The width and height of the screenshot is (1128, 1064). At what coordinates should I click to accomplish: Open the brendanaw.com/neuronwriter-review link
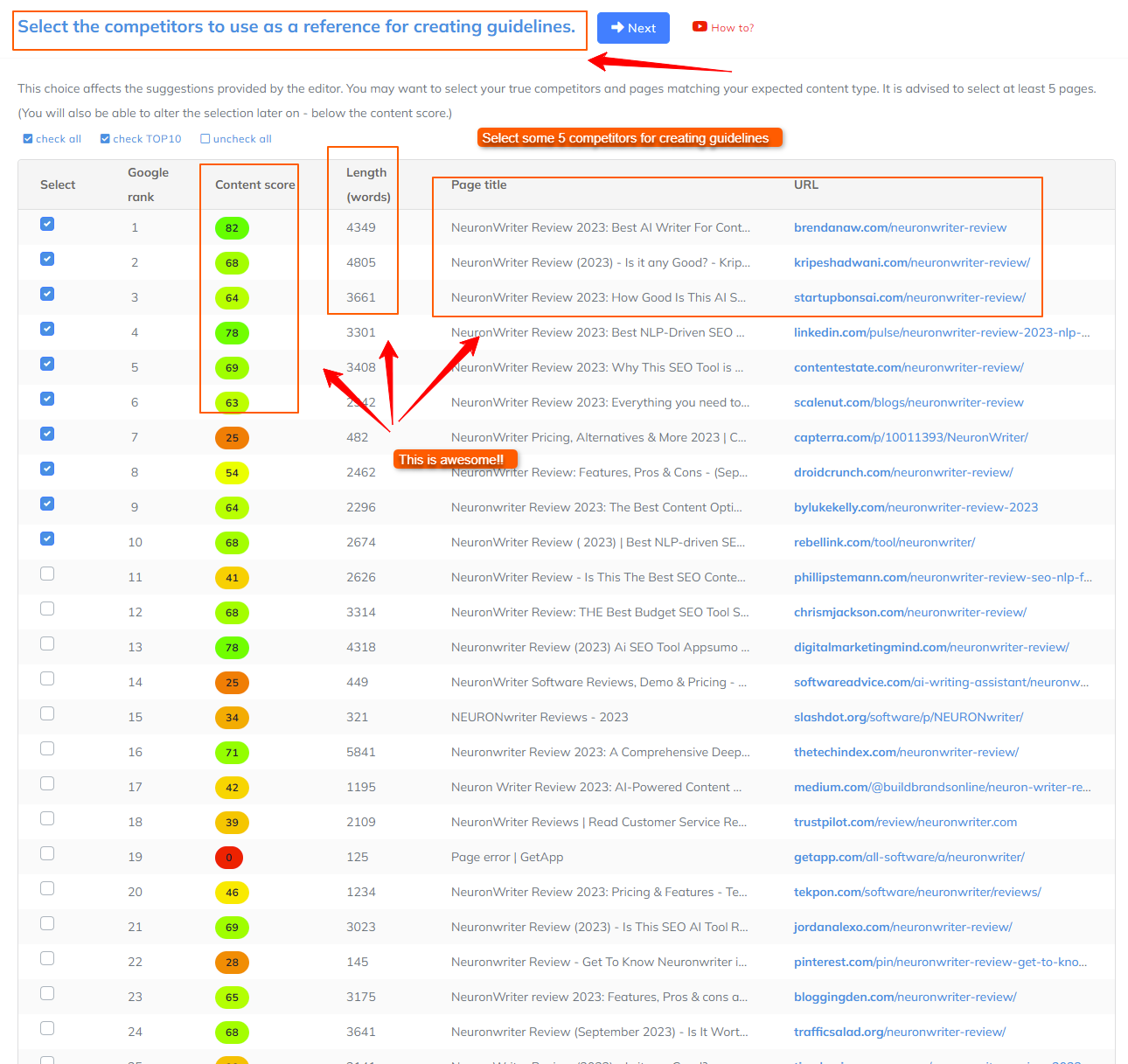[900, 227]
